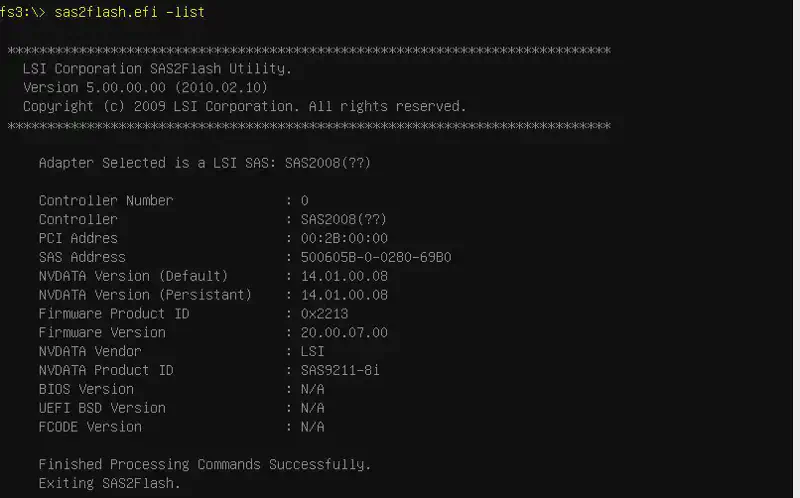Click the BIOS Version N/A value
The width and height of the screenshot is (800, 498).
312,389
